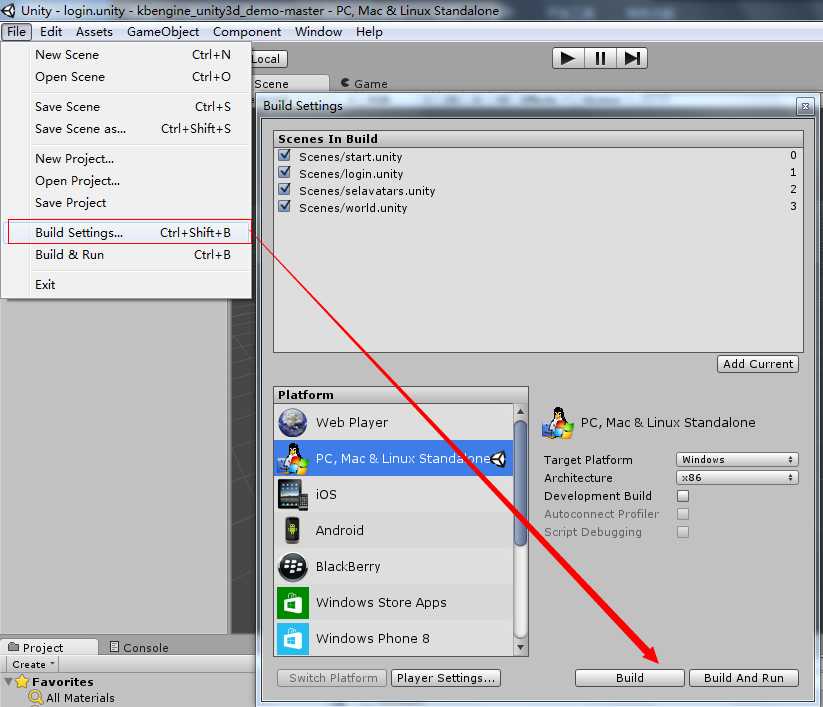Click the Console tab icon
This screenshot has width=823, height=707.
pos(114,647)
